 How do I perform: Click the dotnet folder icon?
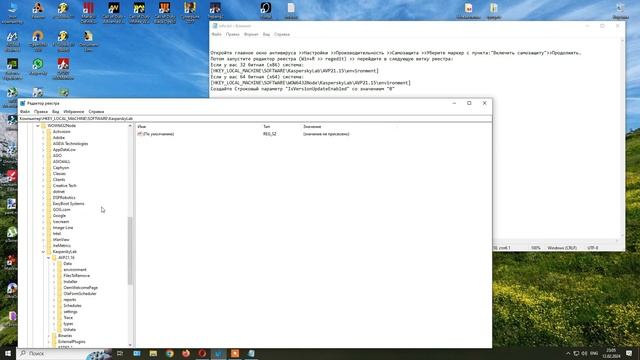pos(49,192)
